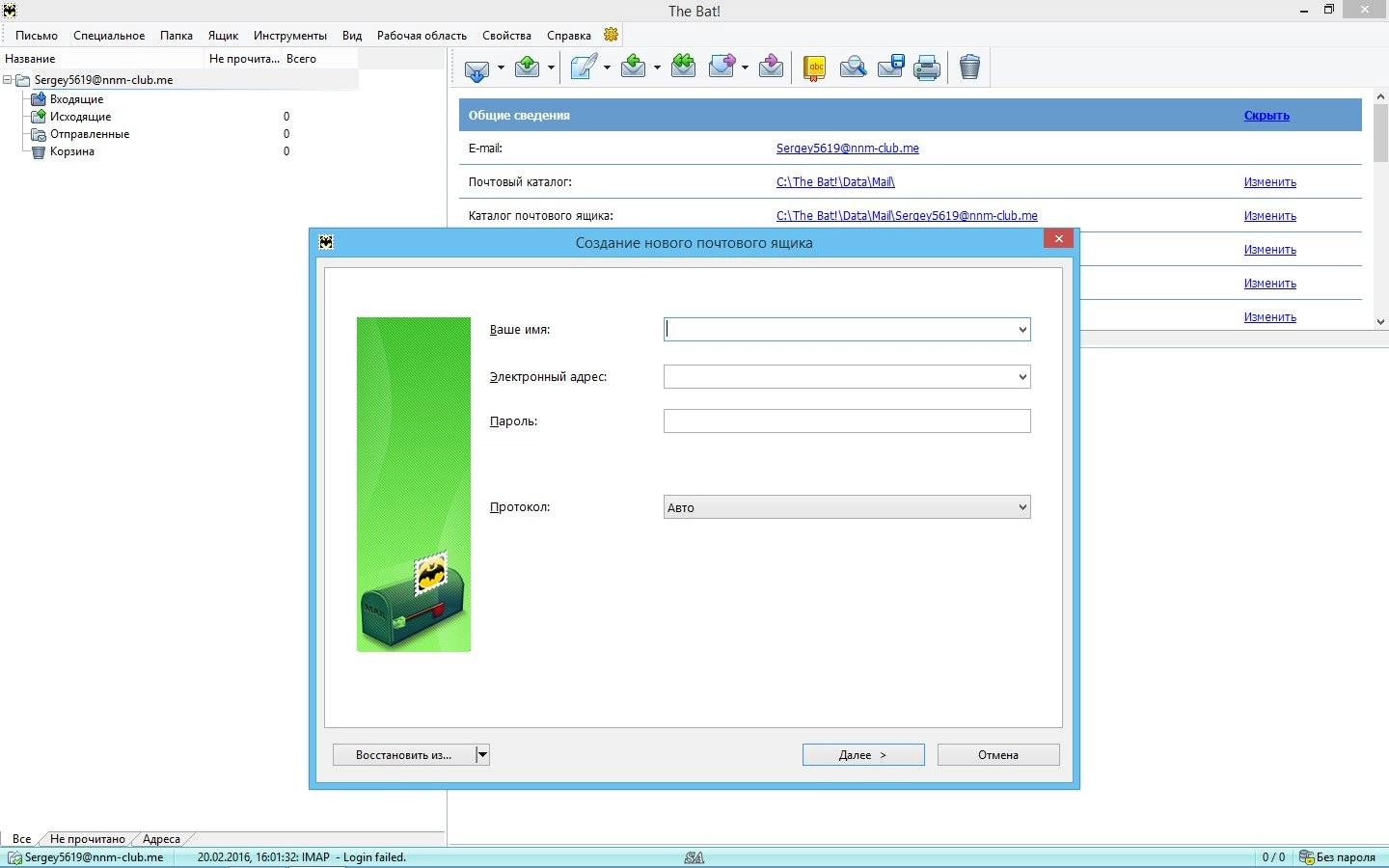The width and height of the screenshot is (1389, 868).
Task: Click the Print toolbar icon
Action: pos(927,68)
